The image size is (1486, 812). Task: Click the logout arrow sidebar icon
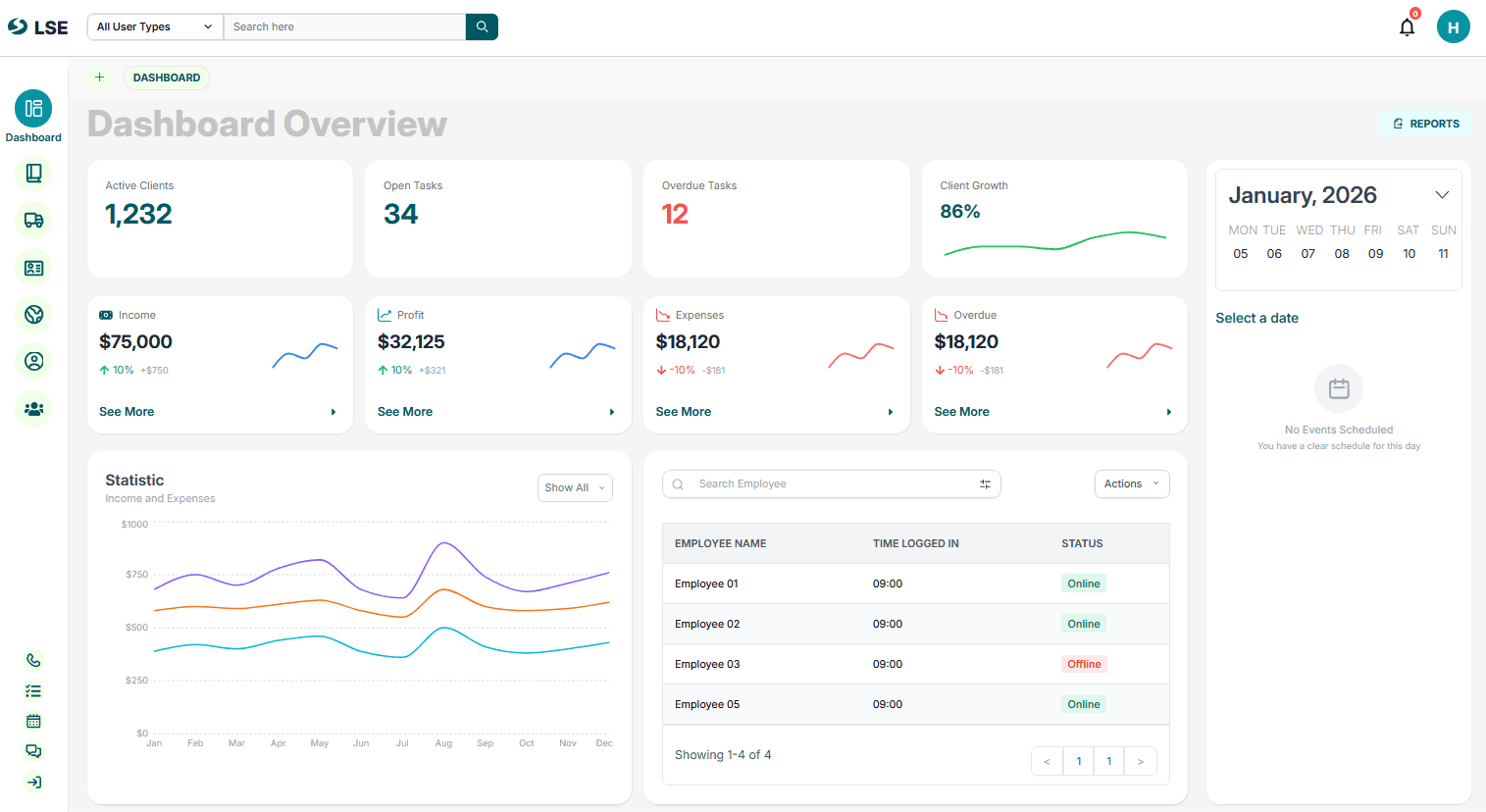tap(33, 783)
